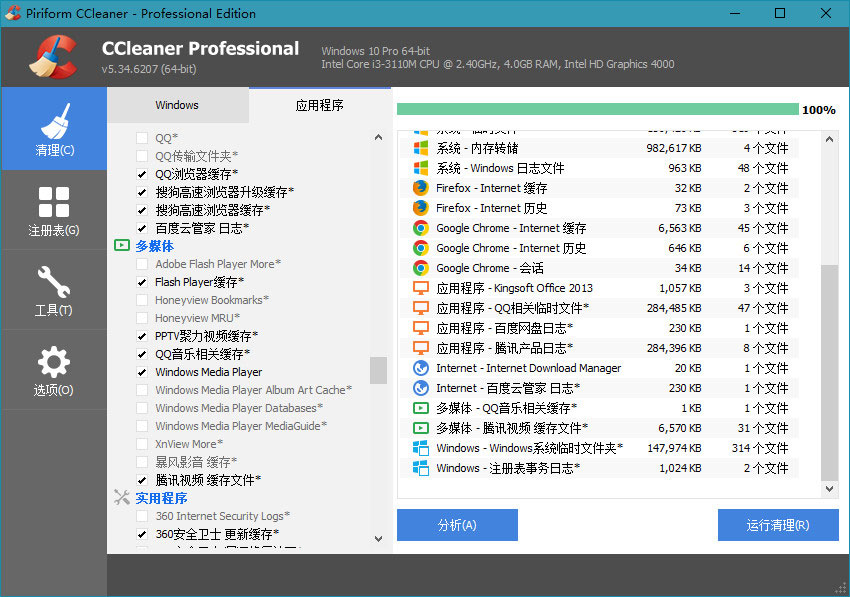
Task: Switch to the 应用程序 tab
Action: point(320,105)
